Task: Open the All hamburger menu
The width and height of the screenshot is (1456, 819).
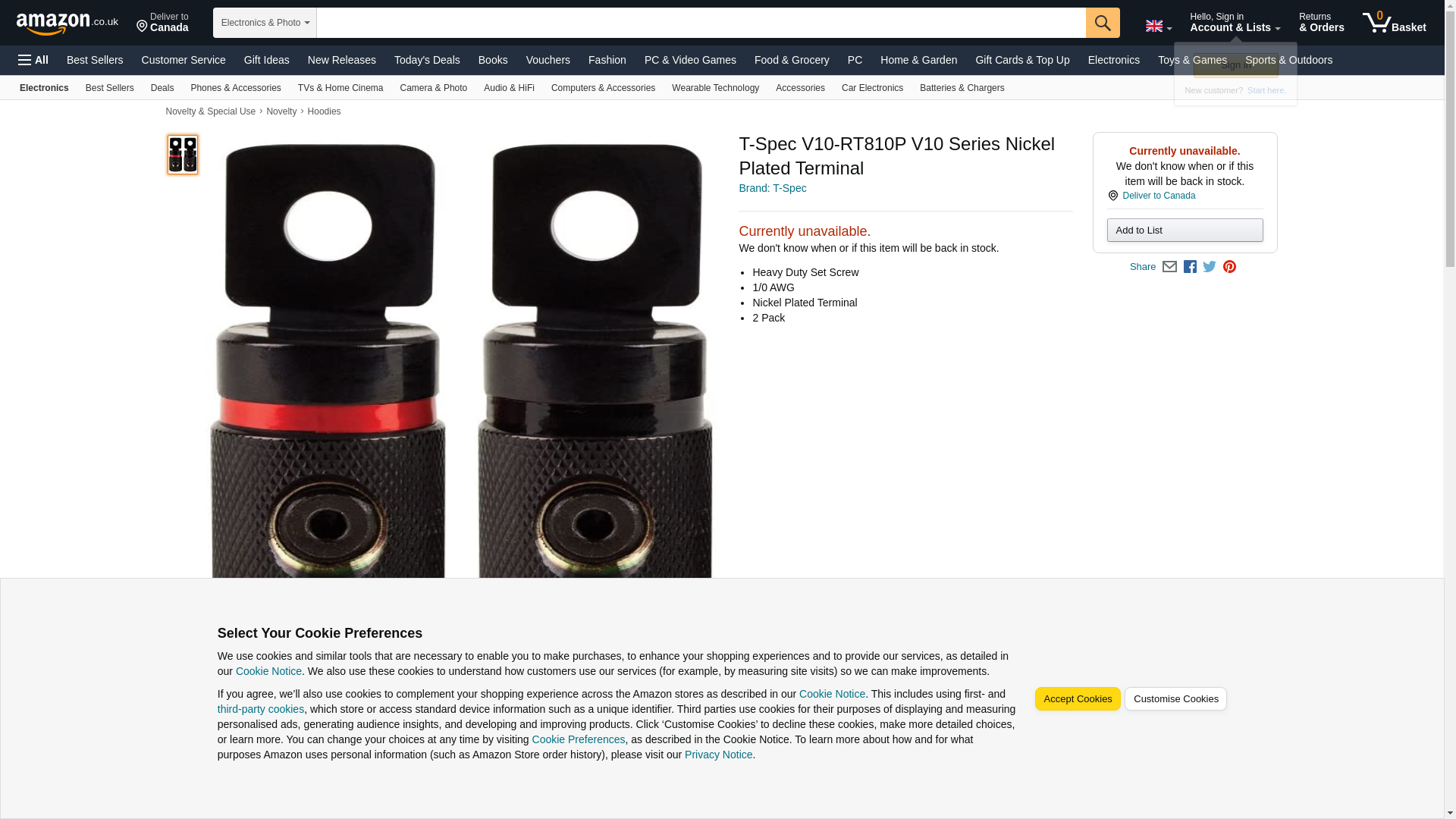Action: pos(33,60)
